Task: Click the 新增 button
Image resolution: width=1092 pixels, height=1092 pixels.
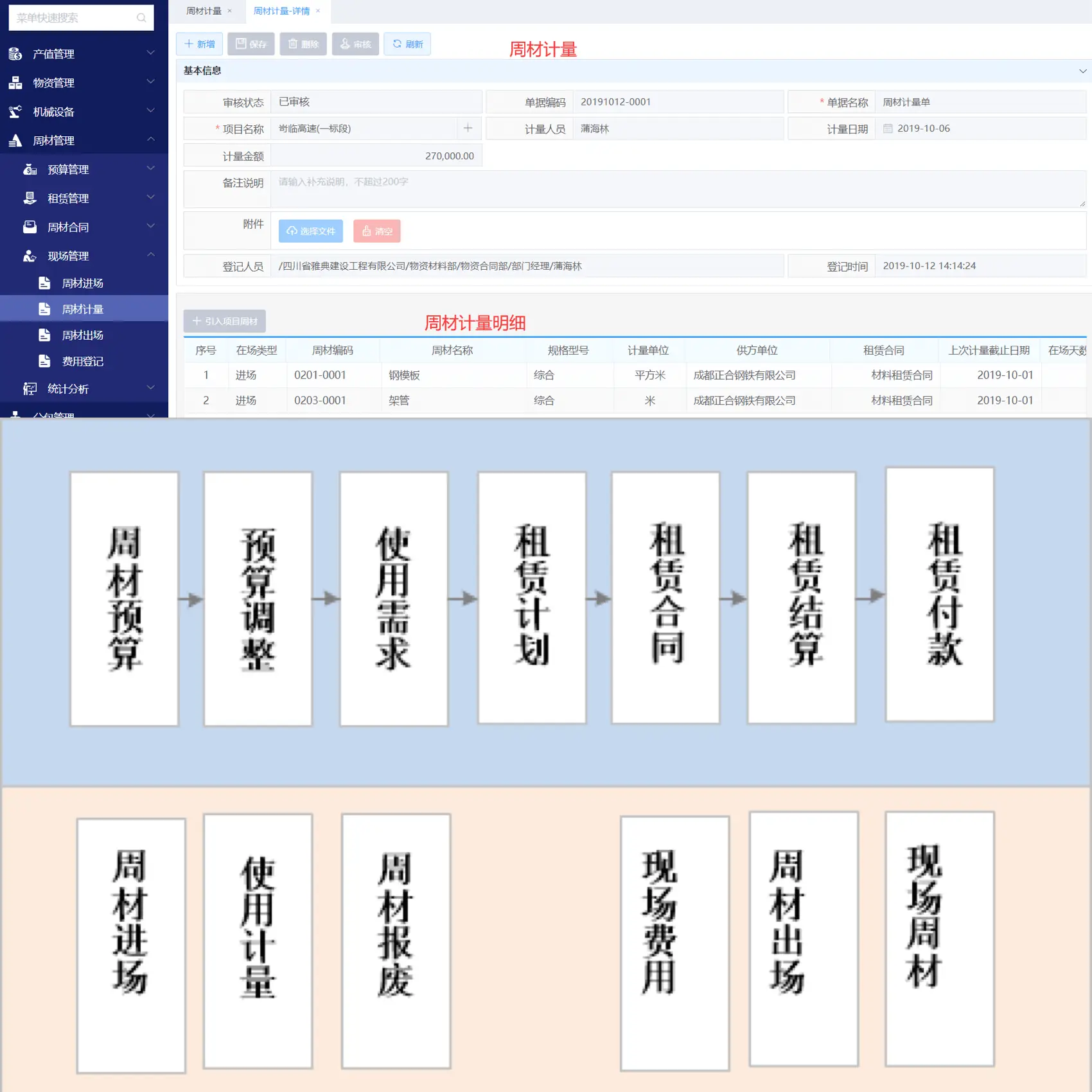Action: (200, 44)
